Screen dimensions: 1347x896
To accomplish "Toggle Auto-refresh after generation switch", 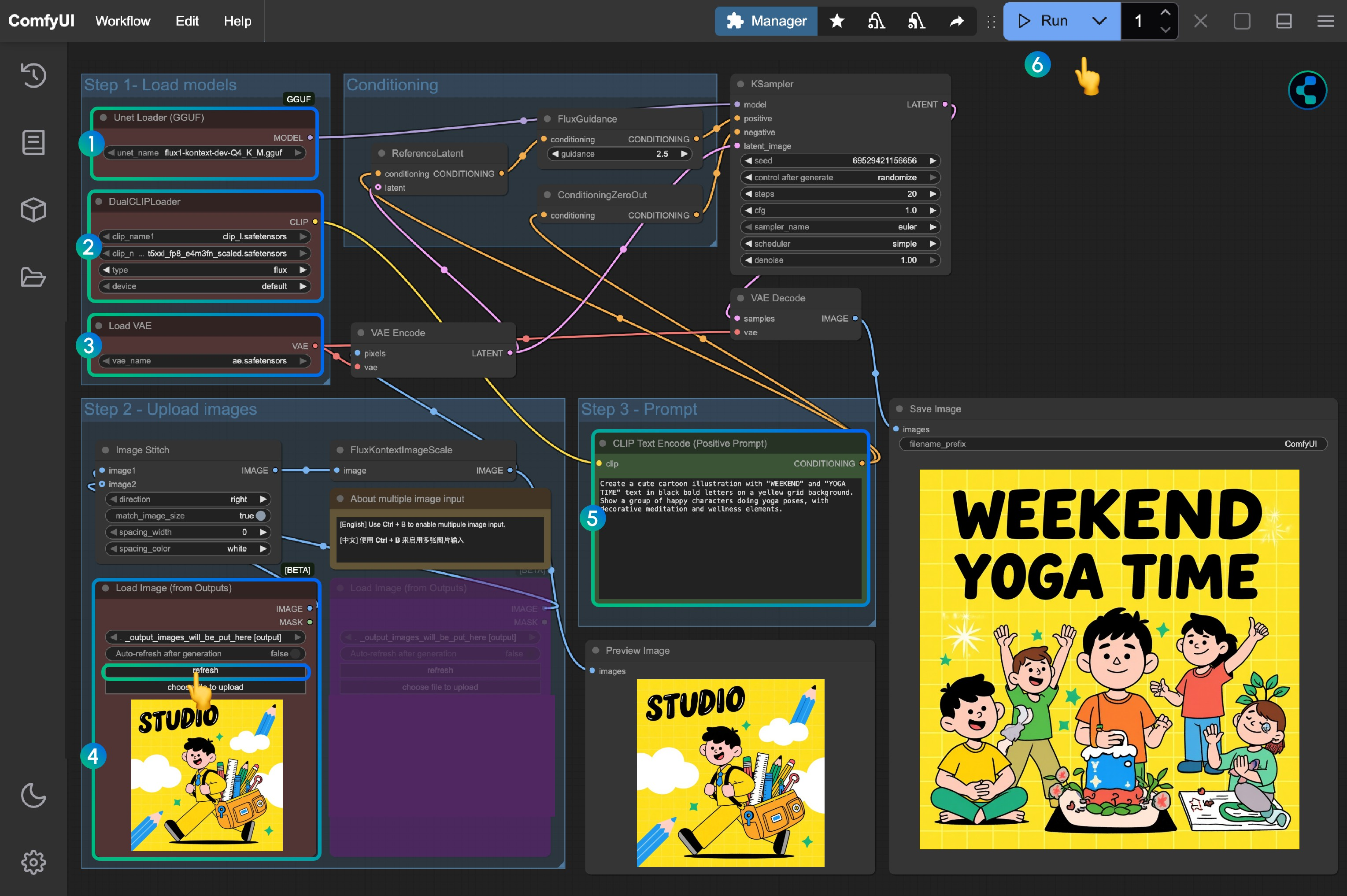I will coord(294,654).
